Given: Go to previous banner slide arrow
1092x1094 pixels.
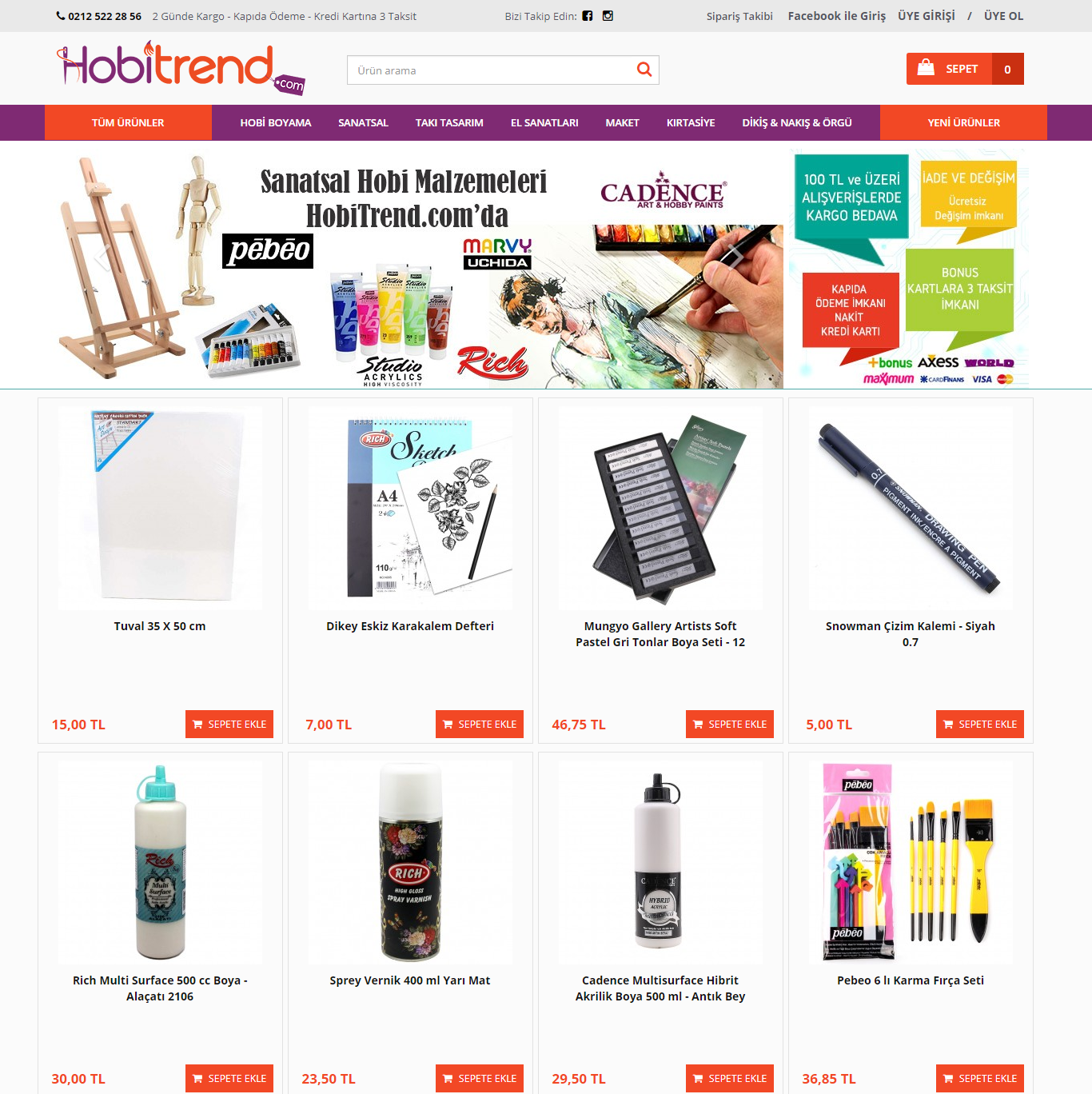Looking at the screenshot, I should click(x=102, y=258).
